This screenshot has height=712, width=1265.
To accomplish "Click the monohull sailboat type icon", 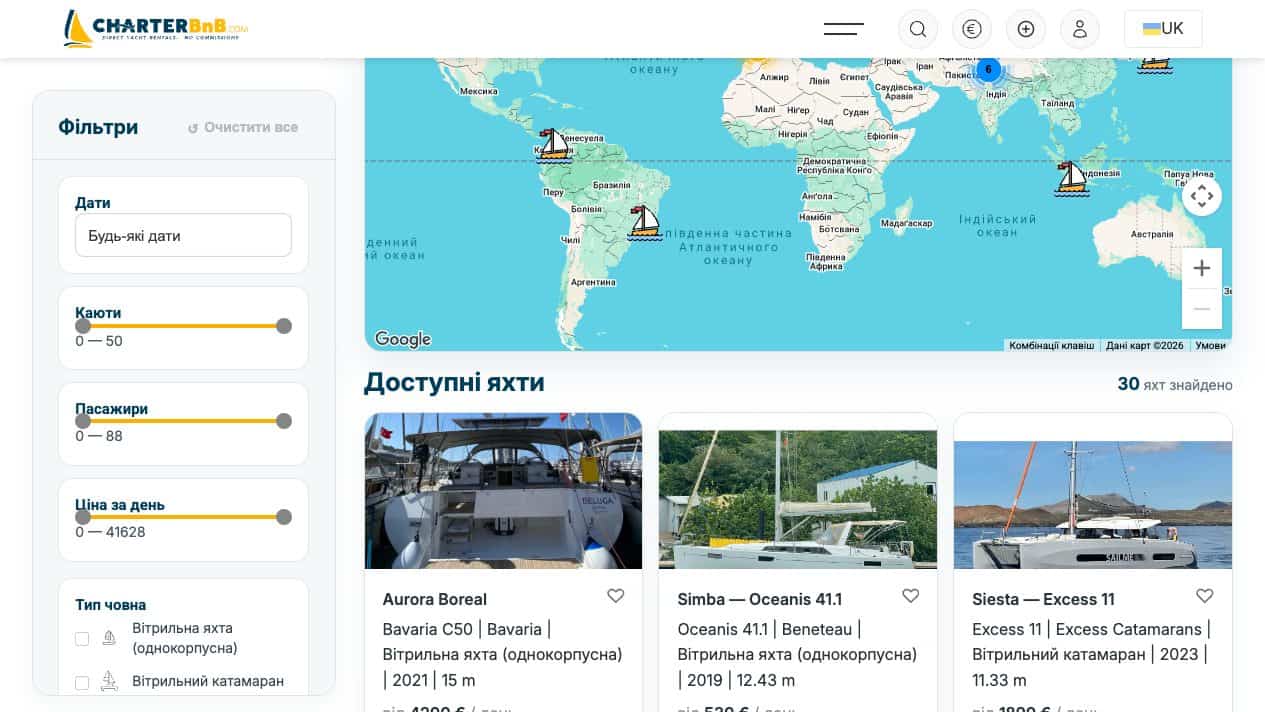I will (110, 638).
